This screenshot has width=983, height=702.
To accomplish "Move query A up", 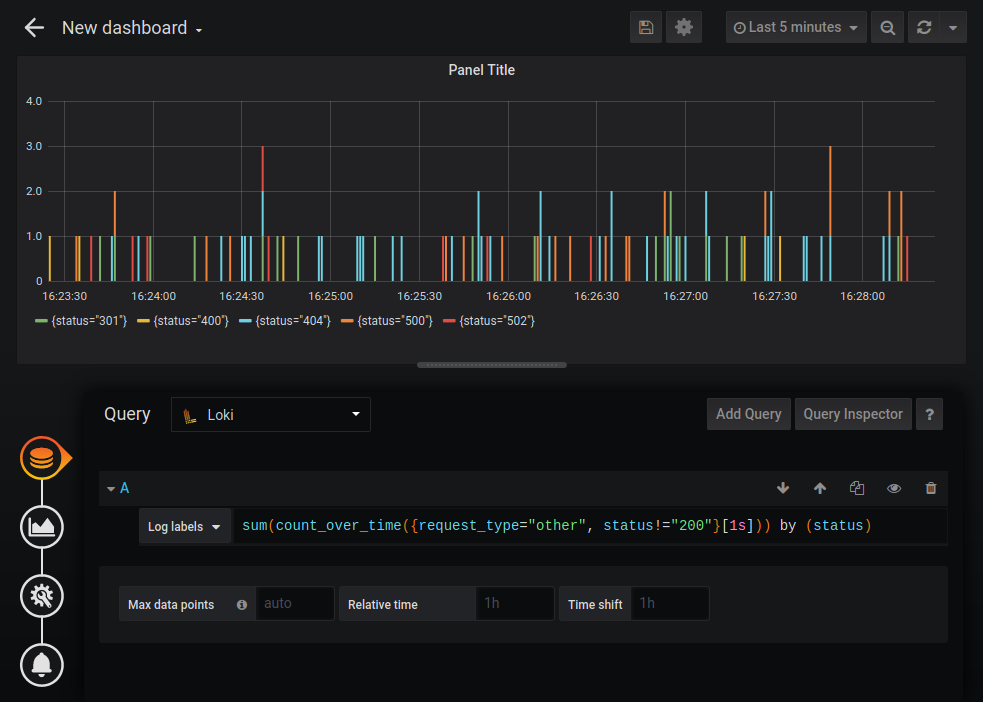I will tap(820, 488).
